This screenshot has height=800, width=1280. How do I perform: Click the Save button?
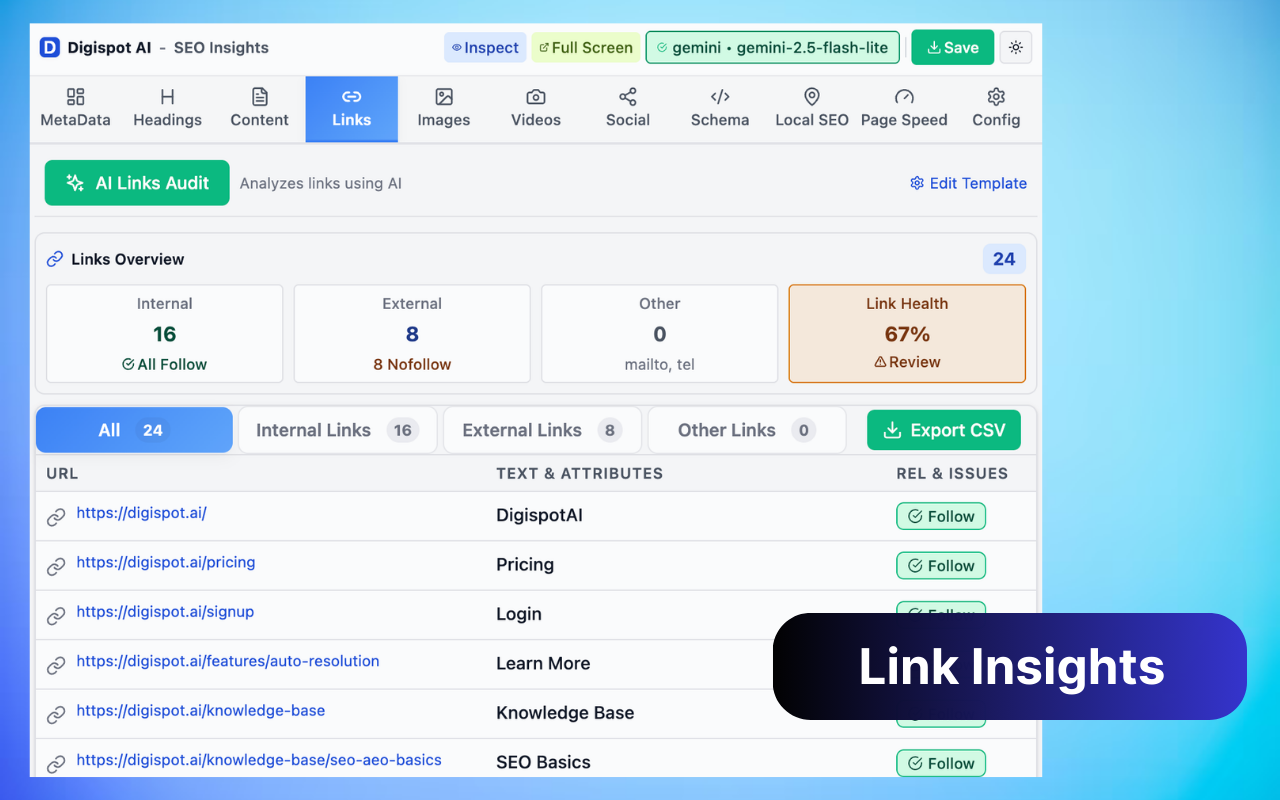952,47
